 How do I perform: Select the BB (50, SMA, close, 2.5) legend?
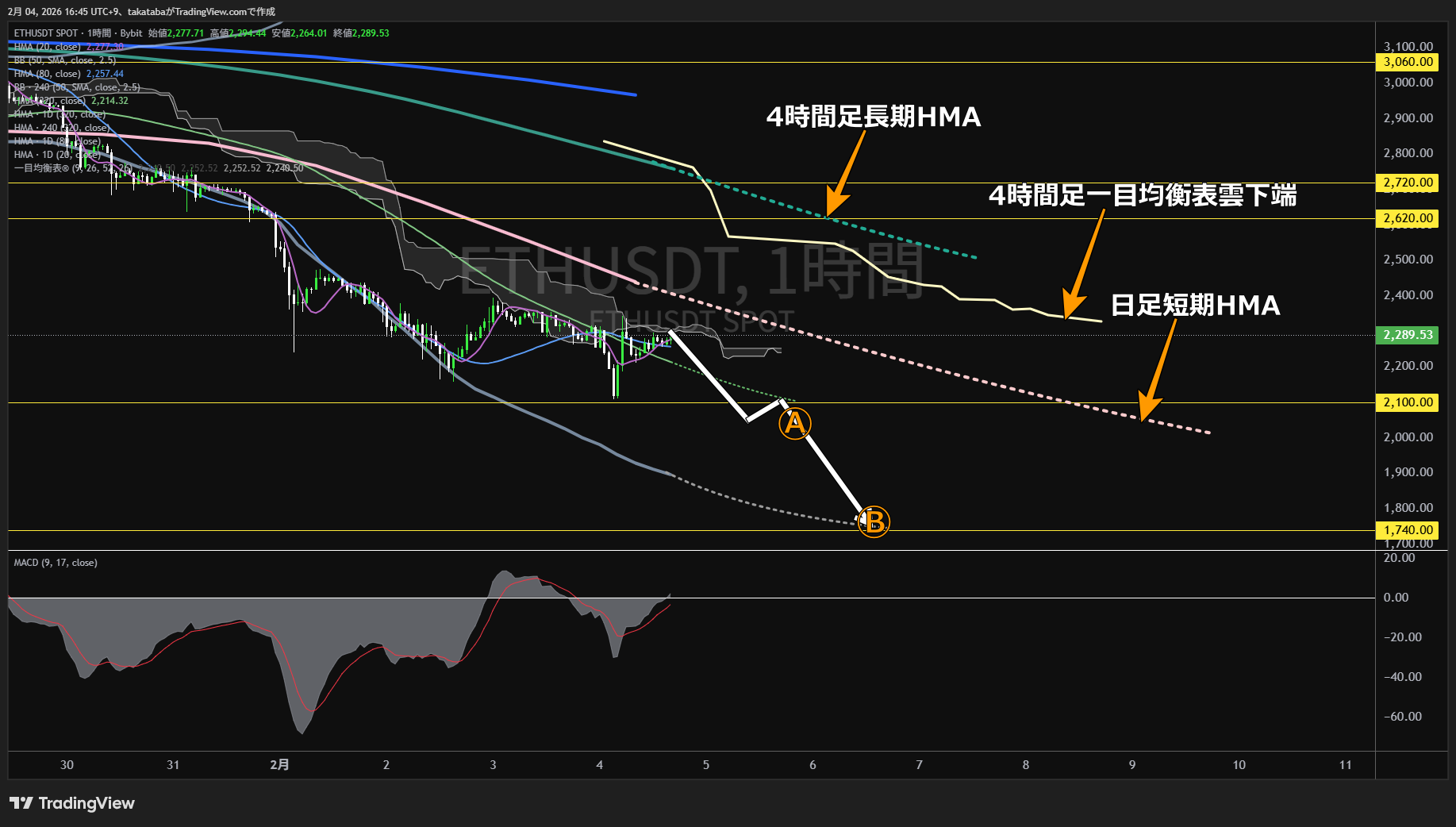(65, 60)
